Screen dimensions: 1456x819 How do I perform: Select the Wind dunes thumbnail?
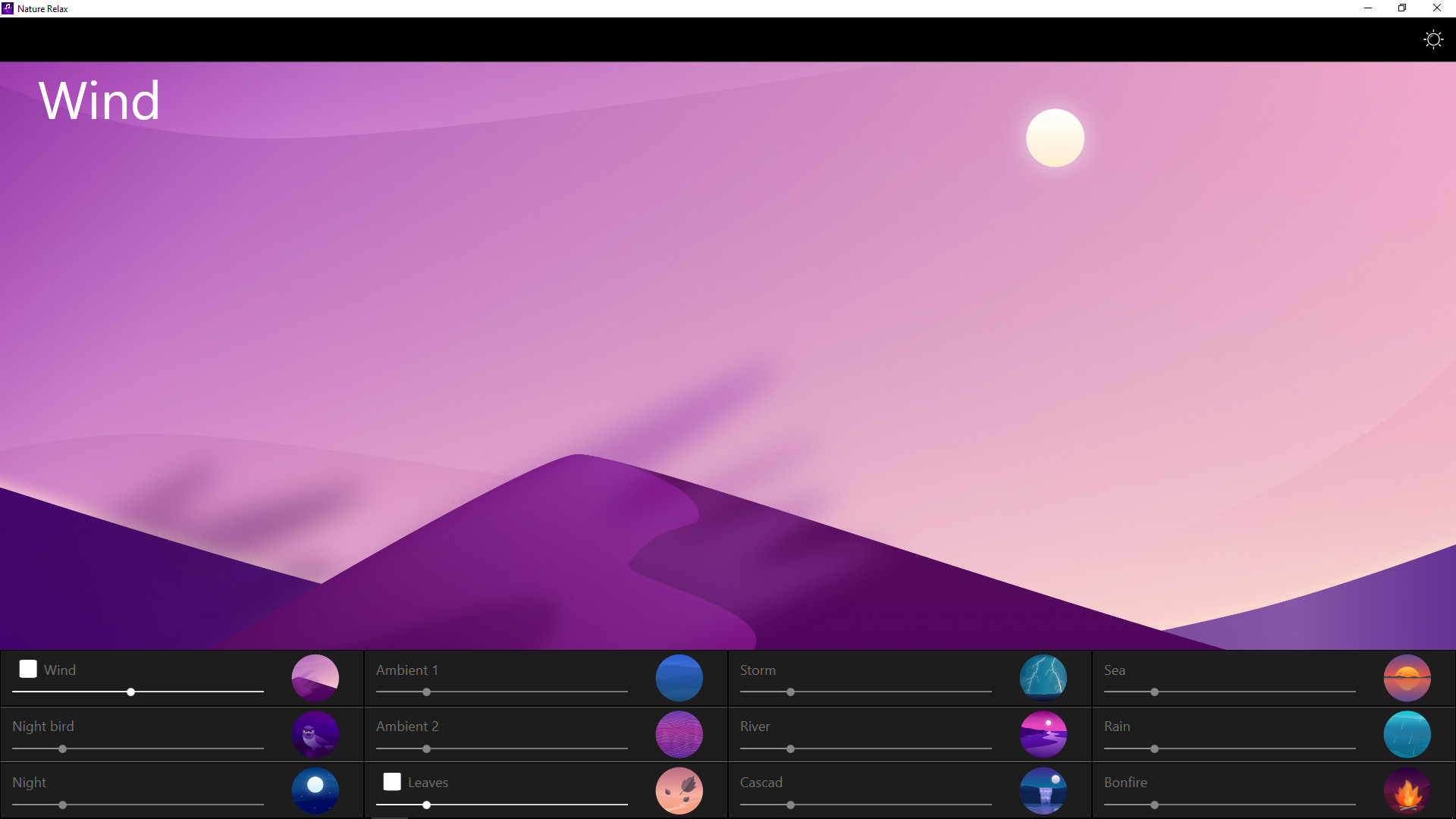(315, 678)
